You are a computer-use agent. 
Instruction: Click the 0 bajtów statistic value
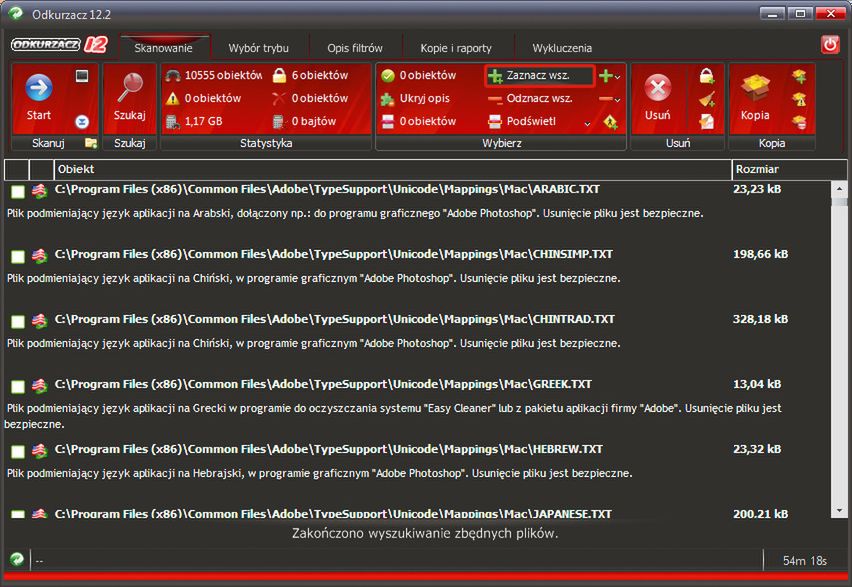(314, 121)
